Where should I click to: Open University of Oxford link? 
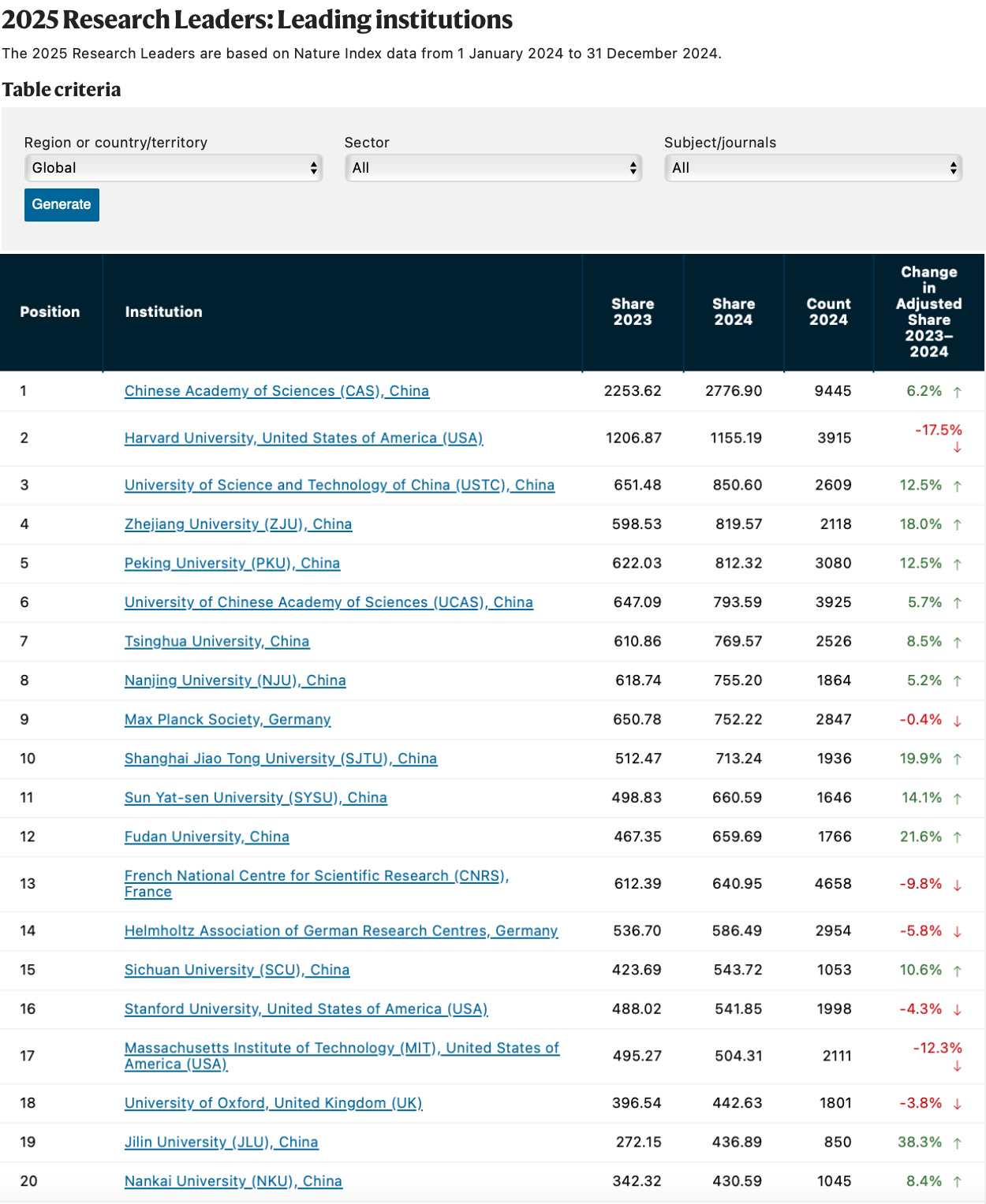tap(274, 1103)
